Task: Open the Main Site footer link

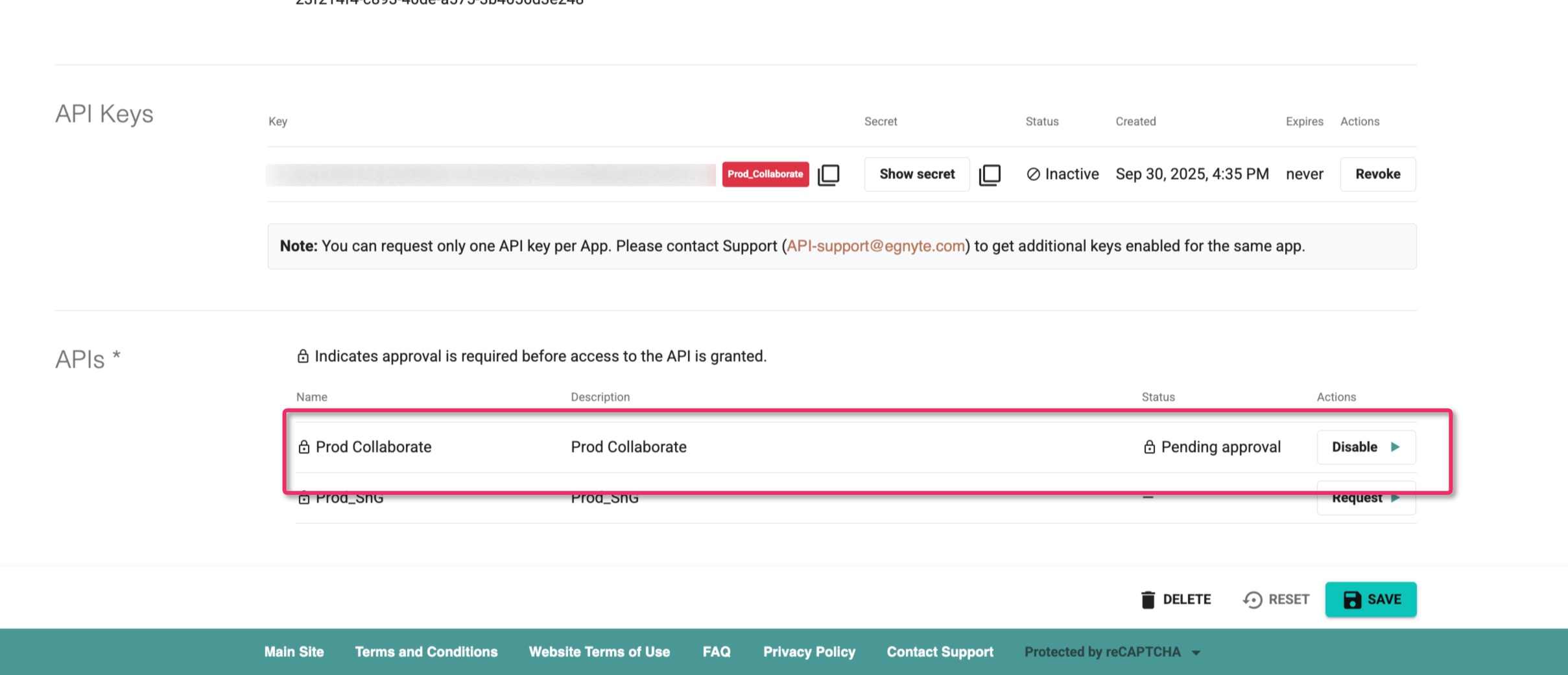Action: [294, 652]
